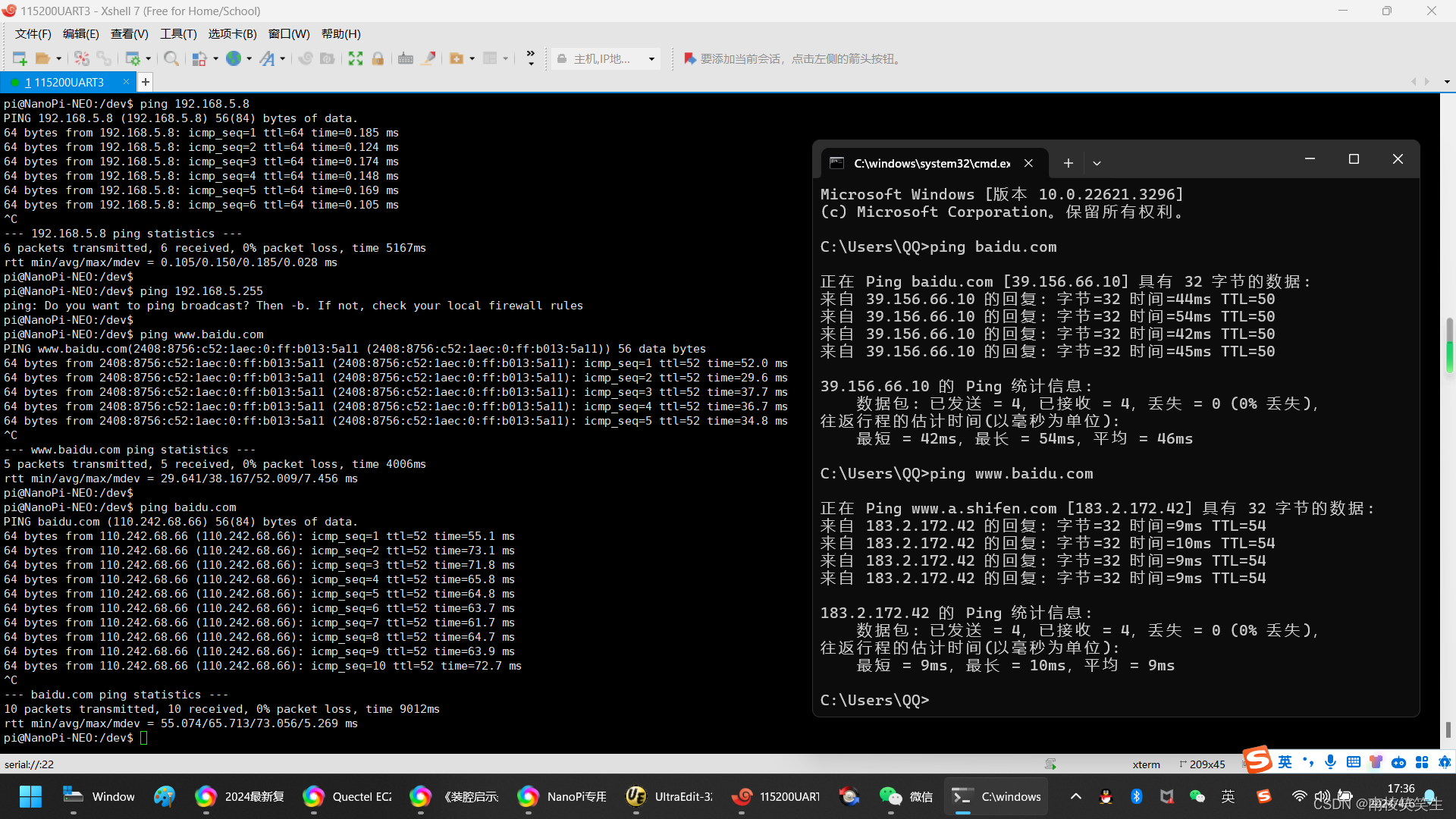
Task: Open a new cmd terminal tab
Action: pos(1068,163)
